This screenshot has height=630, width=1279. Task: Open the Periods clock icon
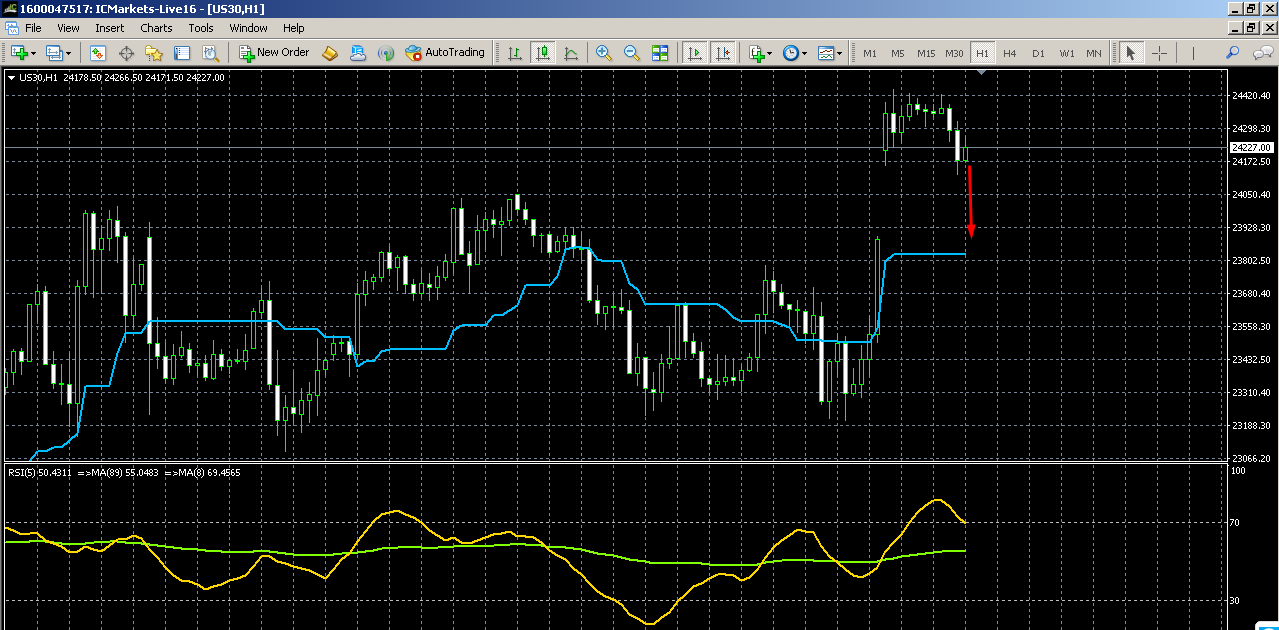791,53
